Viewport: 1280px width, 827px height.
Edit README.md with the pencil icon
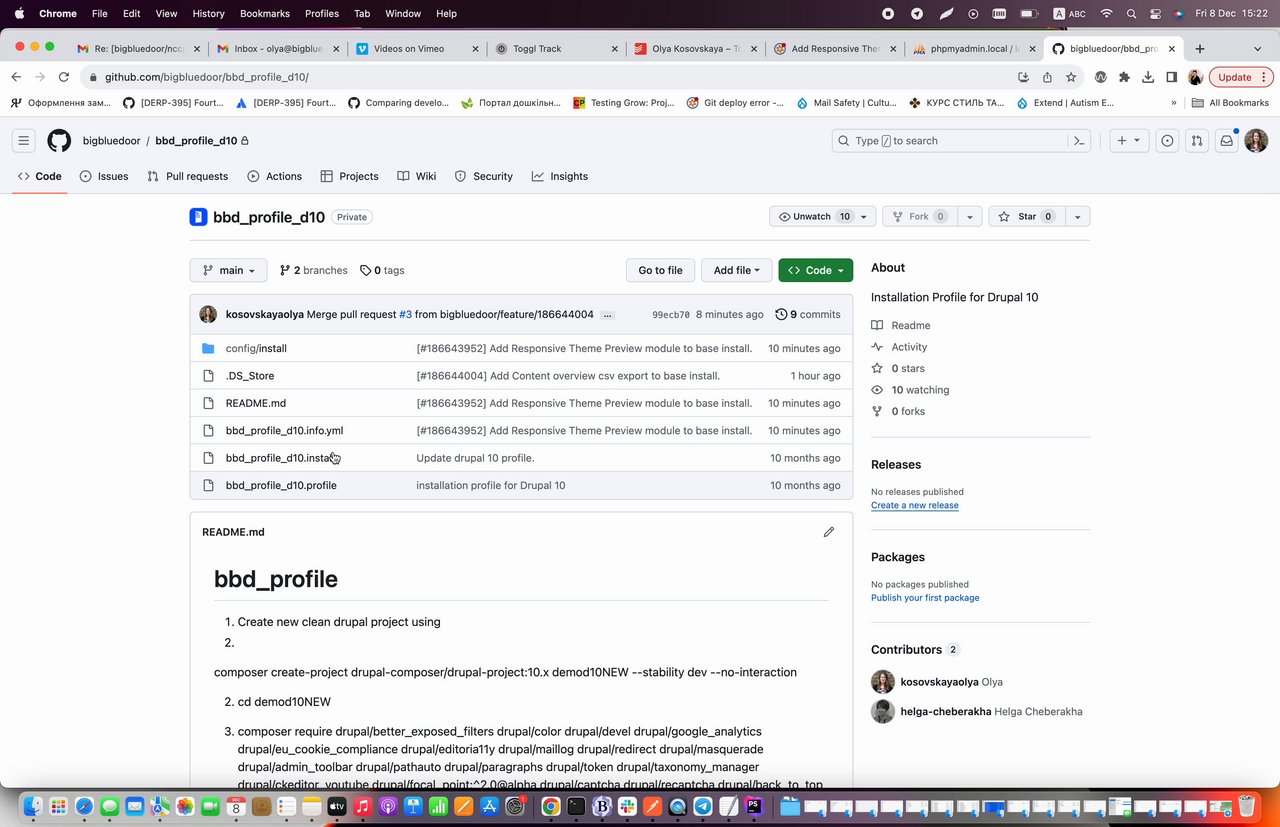tap(829, 532)
